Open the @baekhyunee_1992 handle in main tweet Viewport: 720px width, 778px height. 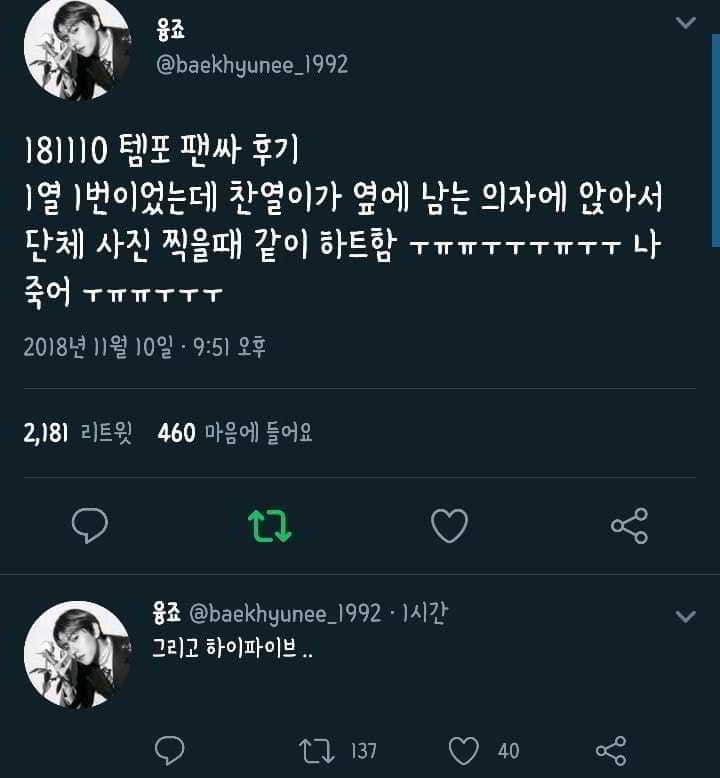click(252, 65)
